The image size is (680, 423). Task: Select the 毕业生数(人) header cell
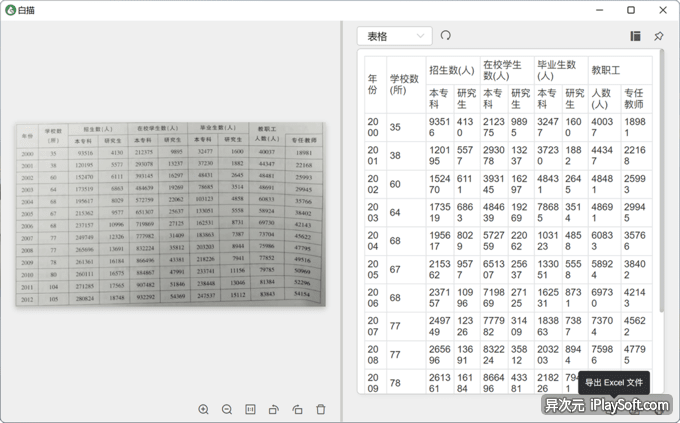561,70
